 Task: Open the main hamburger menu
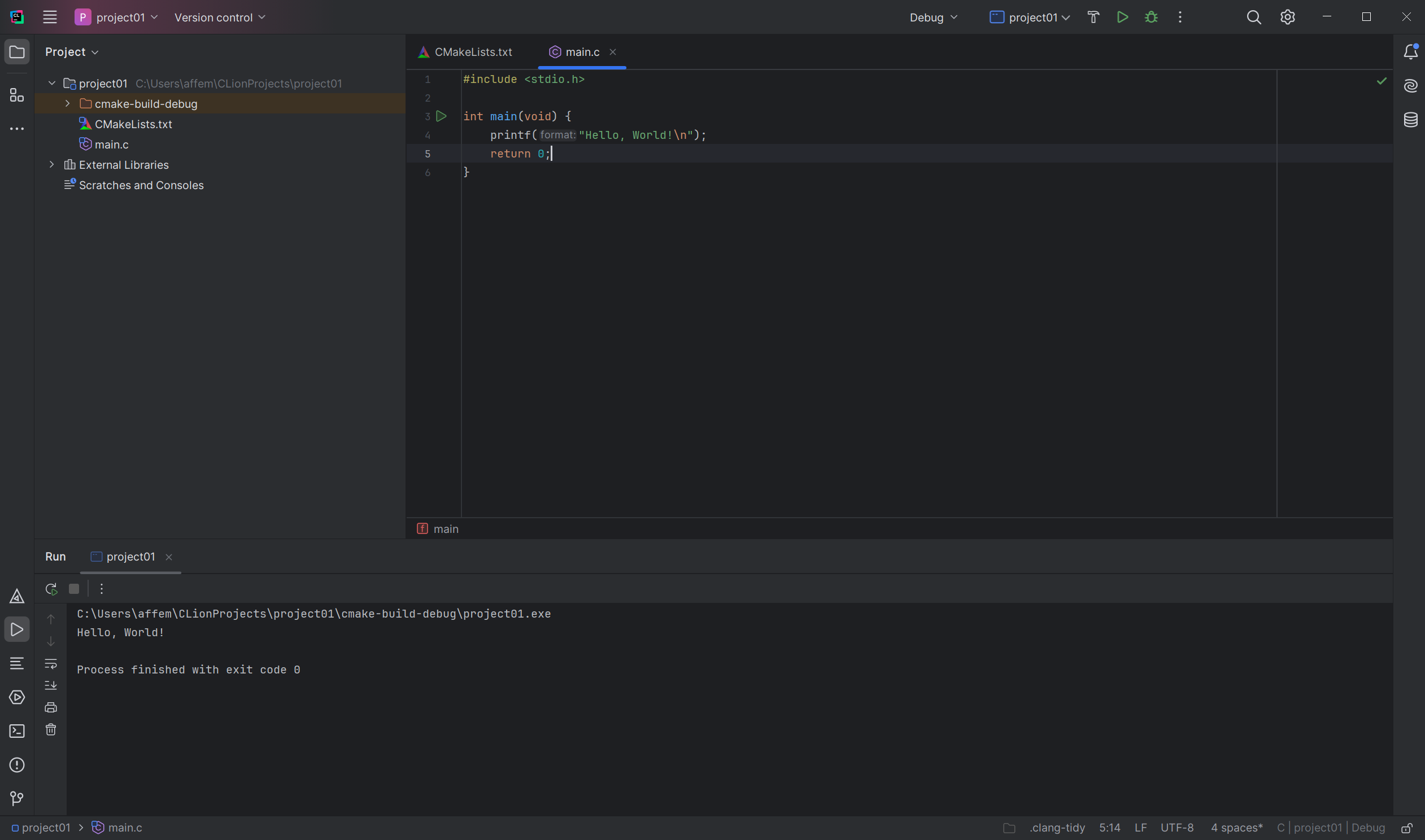click(x=50, y=17)
